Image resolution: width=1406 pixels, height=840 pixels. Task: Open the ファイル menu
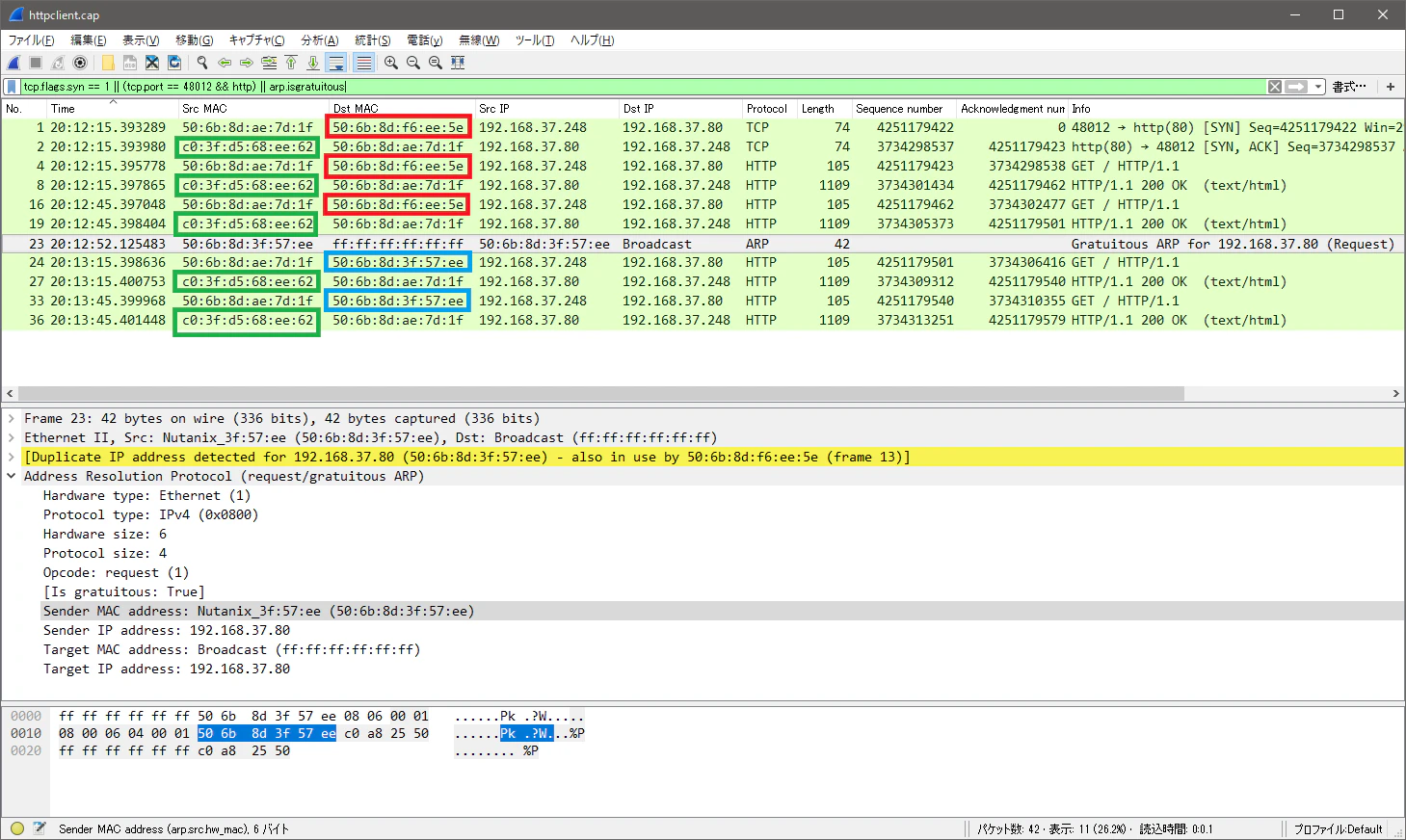[31, 40]
